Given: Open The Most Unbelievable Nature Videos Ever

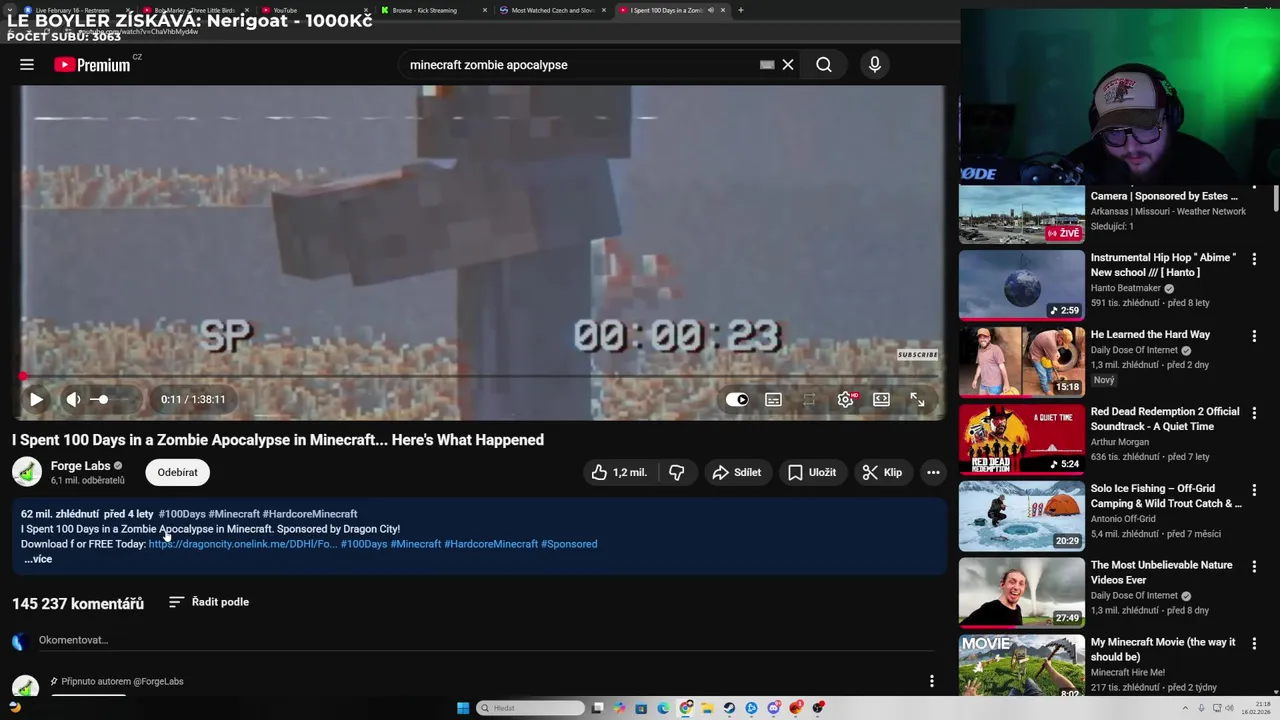Looking at the screenshot, I should tap(1161, 572).
